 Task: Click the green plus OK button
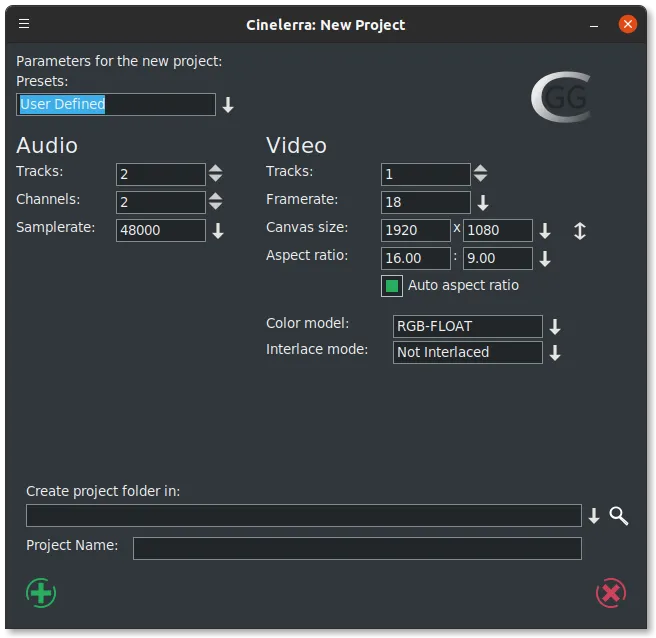click(x=41, y=593)
